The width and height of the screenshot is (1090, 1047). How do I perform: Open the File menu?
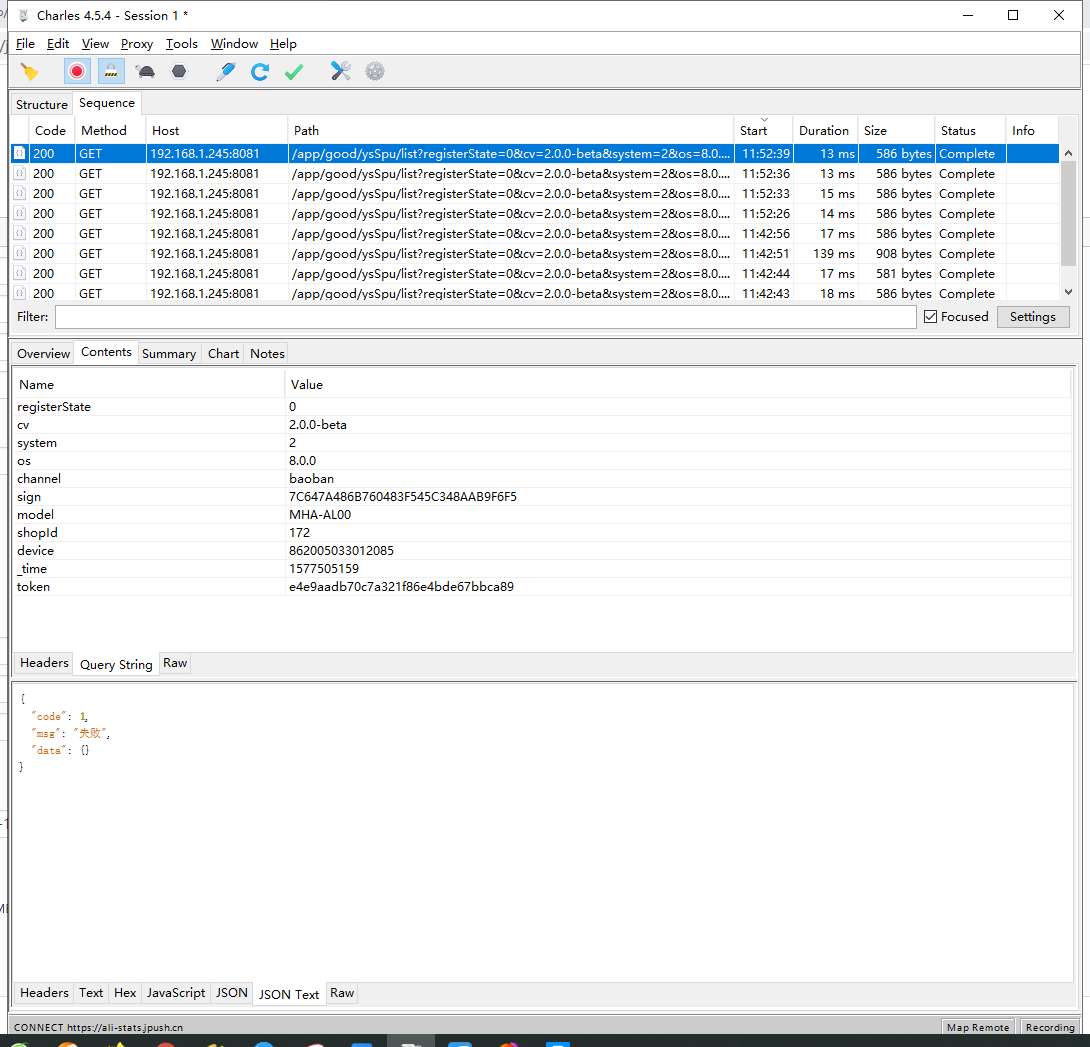[25, 44]
